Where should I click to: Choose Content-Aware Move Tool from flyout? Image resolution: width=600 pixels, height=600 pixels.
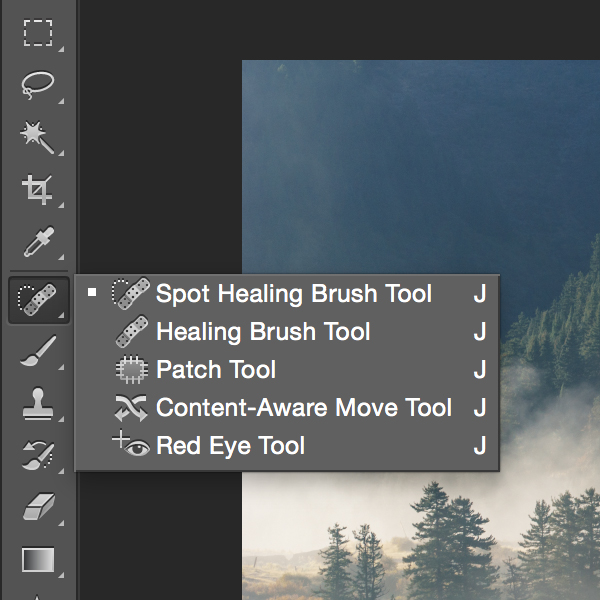[x=287, y=407]
